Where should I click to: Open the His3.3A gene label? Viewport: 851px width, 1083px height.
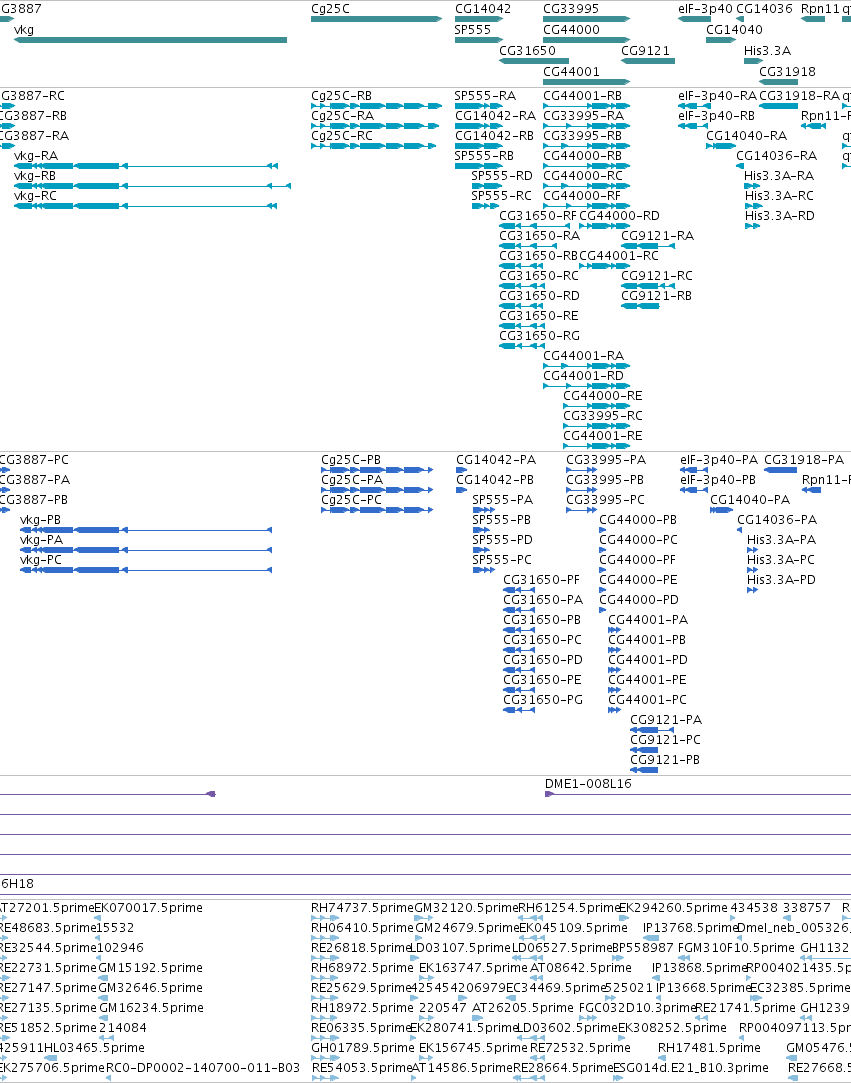[x=767, y=50]
